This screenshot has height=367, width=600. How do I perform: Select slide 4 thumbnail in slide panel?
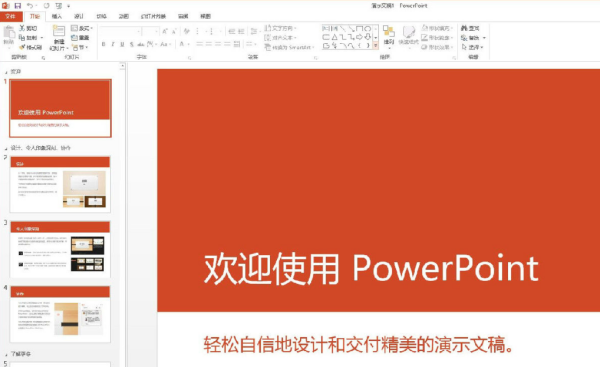tap(60, 314)
